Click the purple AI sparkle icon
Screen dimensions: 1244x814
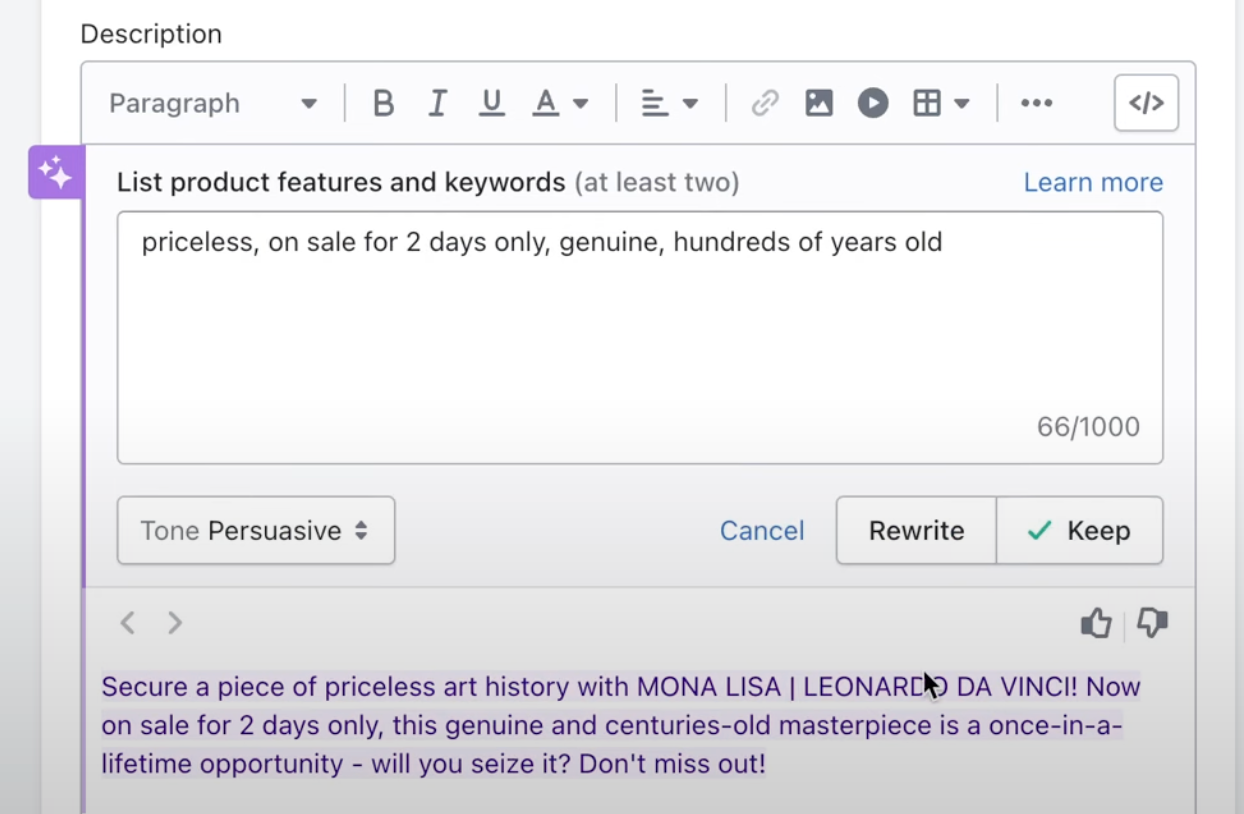(56, 172)
